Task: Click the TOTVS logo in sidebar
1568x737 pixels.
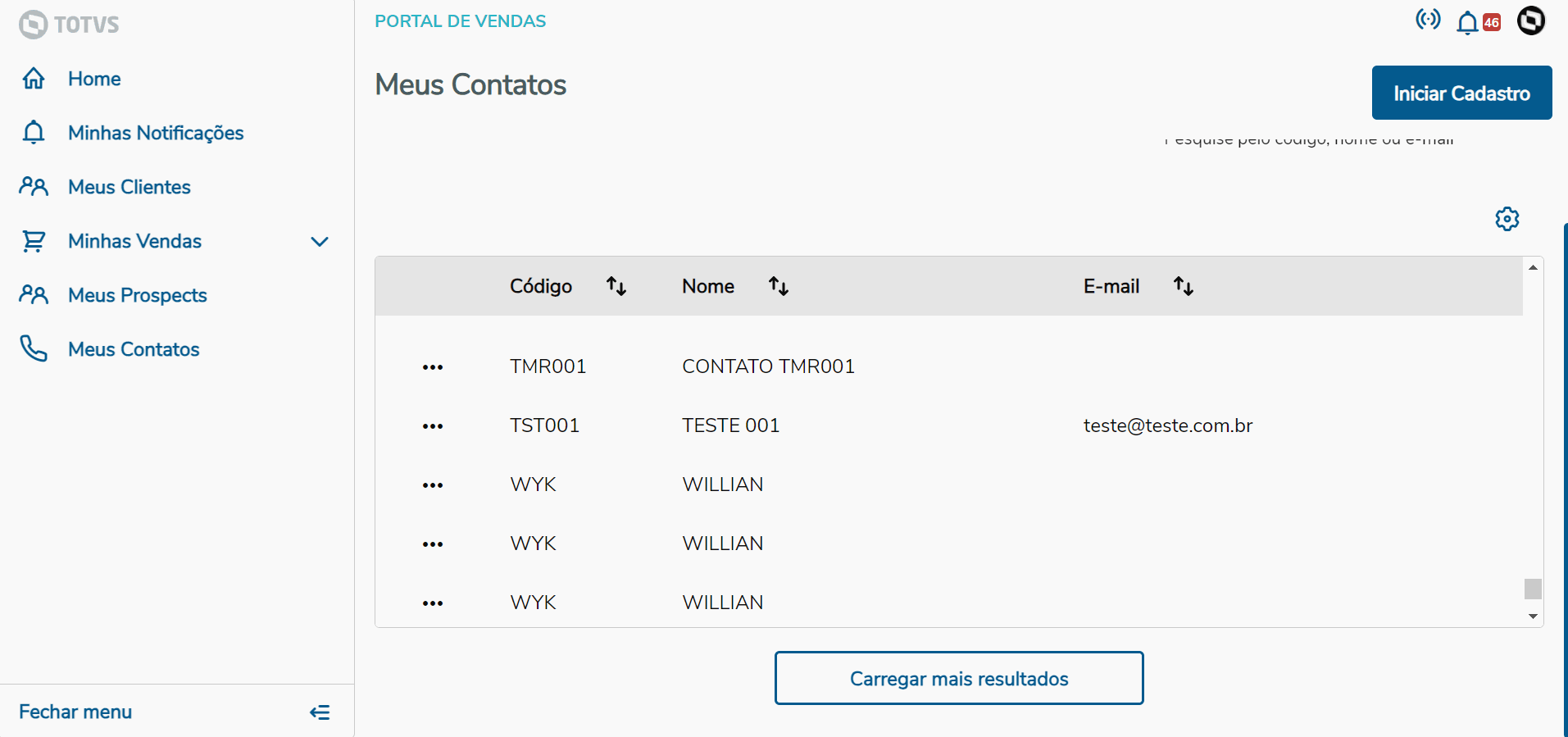Action: pyautogui.click(x=69, y=25)
